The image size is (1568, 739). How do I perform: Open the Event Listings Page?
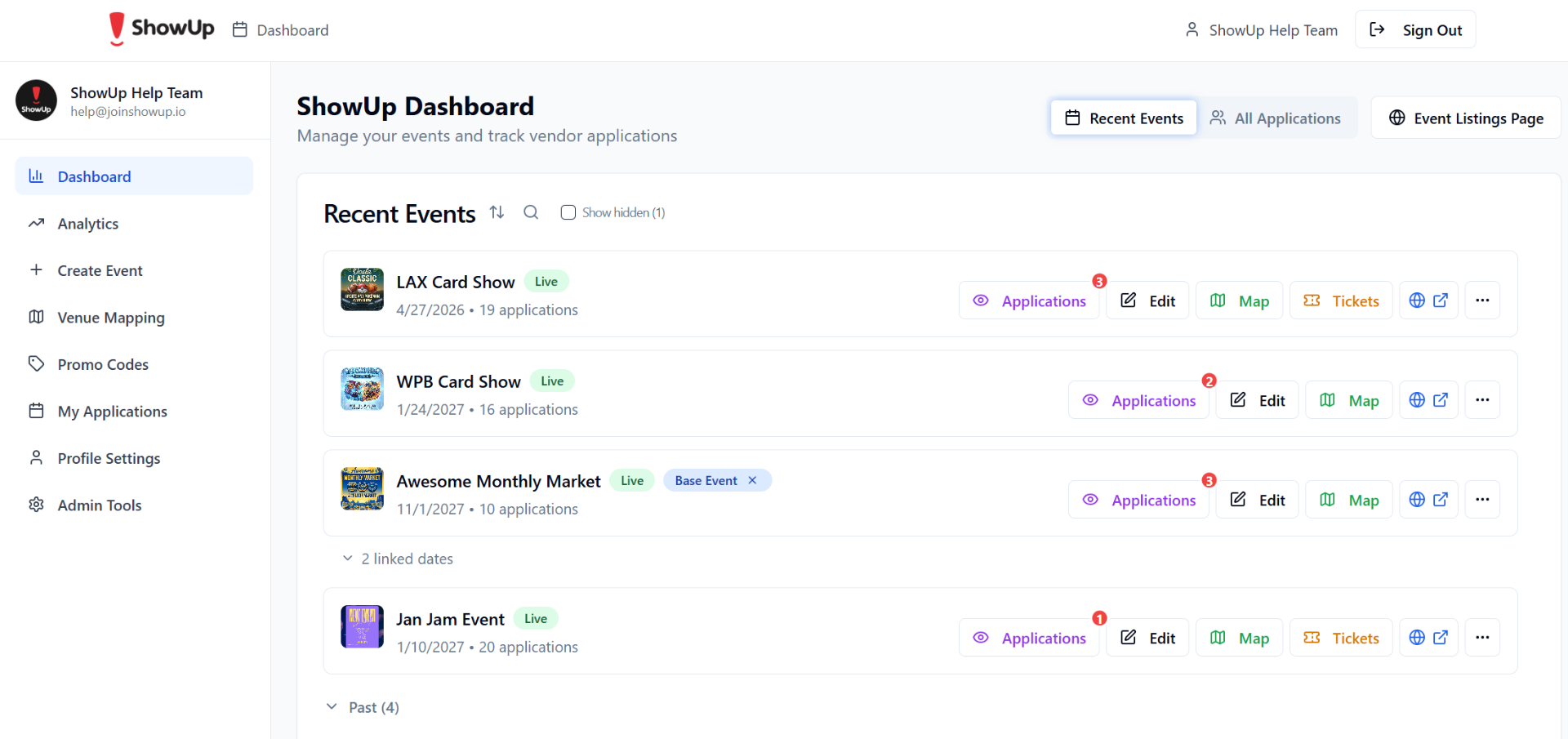[x=1466, y=118]
